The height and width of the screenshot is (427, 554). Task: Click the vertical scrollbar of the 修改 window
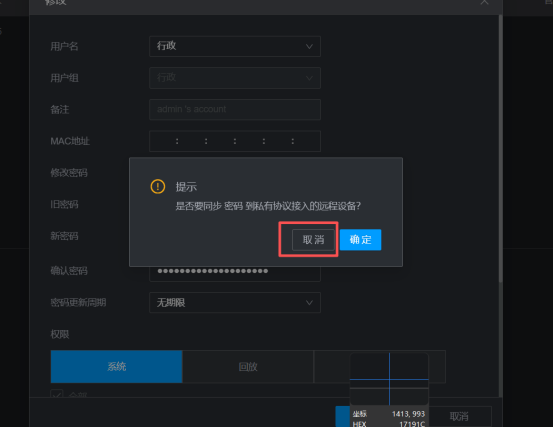coord(500,148)
